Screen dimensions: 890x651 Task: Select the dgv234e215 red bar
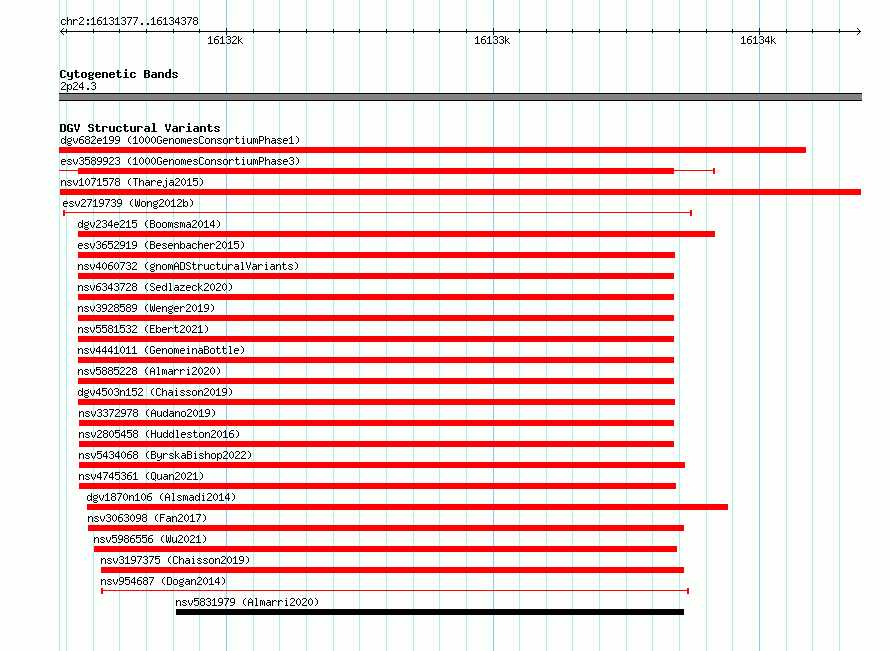click(396, 234)
